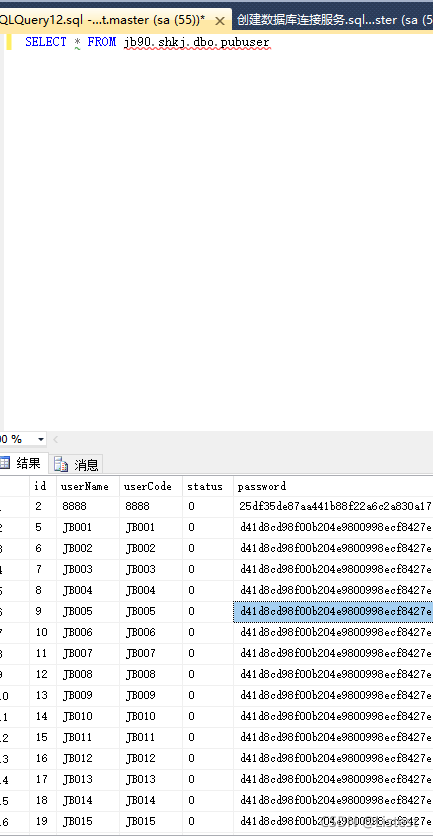
Task: Select userCode cell JB007
Action: pyautogui.click(x=151, y=653)
